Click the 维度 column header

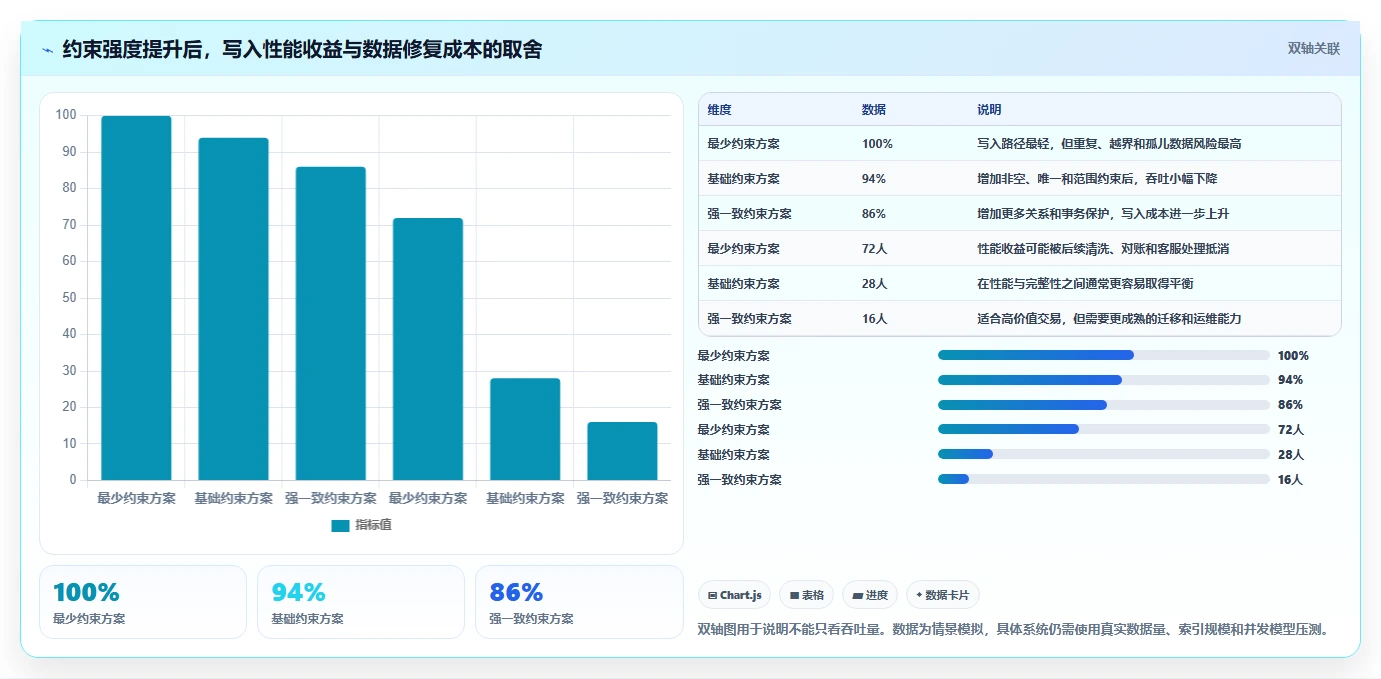click(x=719, y=110)
